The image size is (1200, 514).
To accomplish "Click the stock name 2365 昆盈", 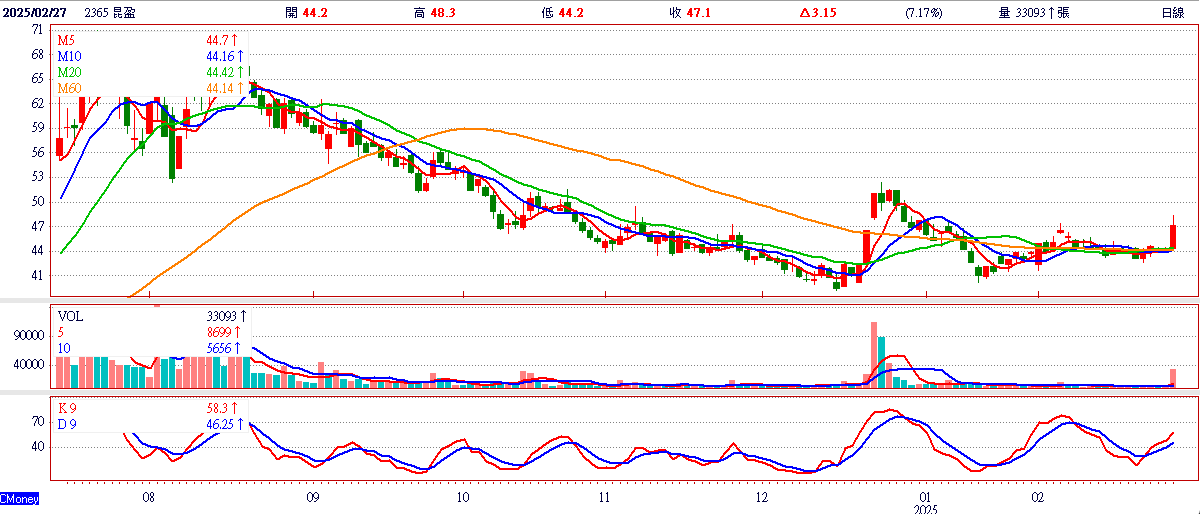I will click(110, 12).
